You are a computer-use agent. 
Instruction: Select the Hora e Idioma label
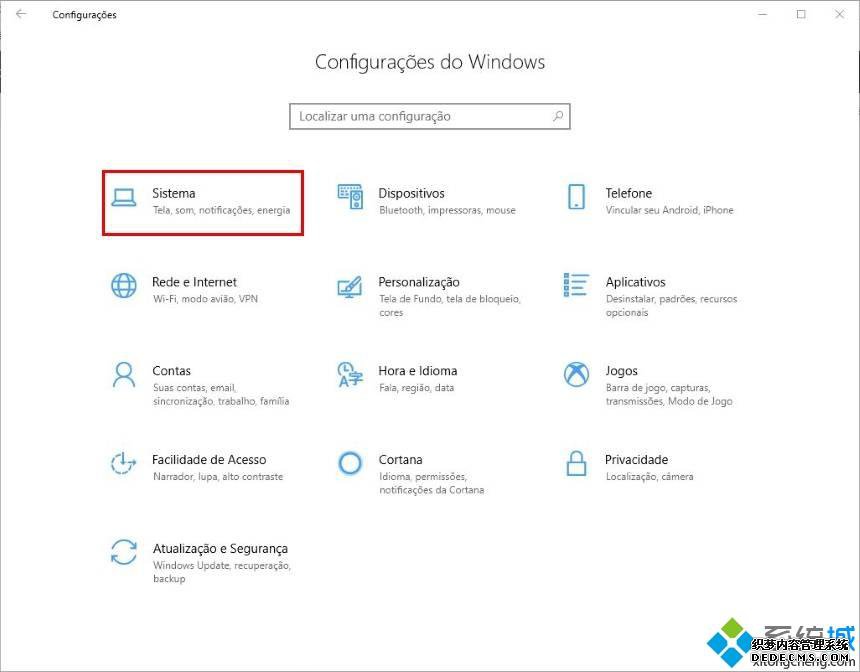tap(417, 371)
